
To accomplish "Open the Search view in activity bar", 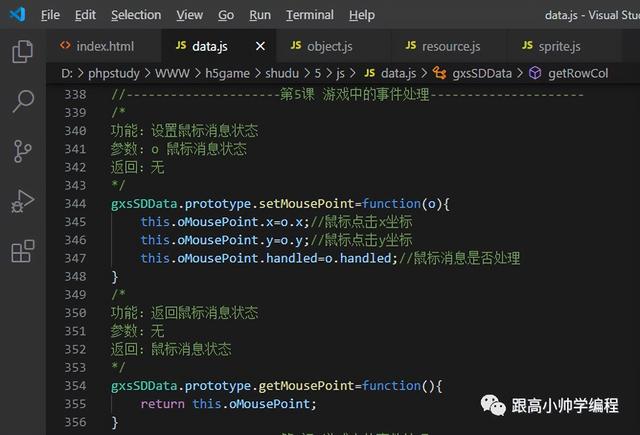I will [22, 101].
